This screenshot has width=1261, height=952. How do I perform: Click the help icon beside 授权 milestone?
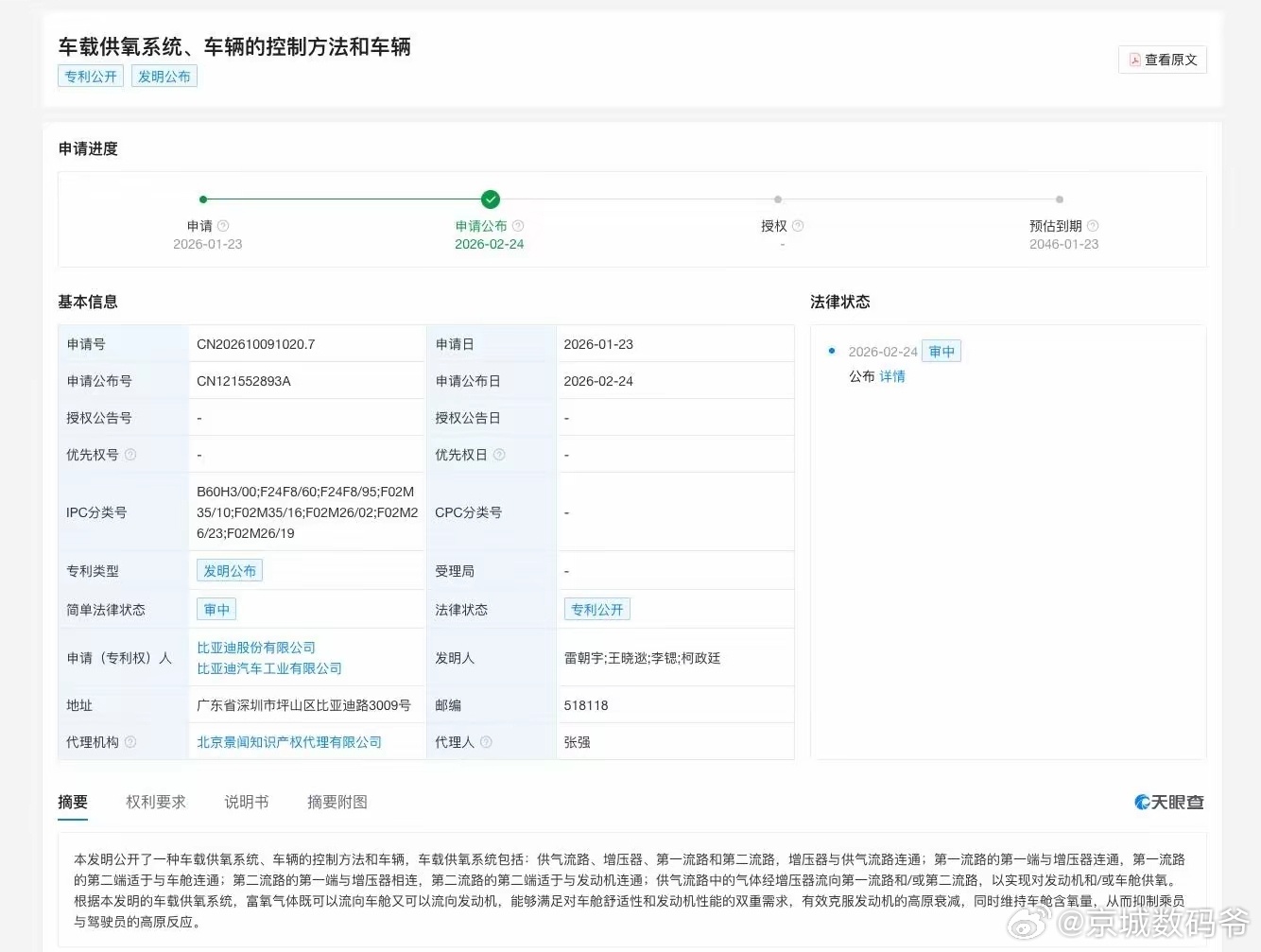(x=797, y=226)
